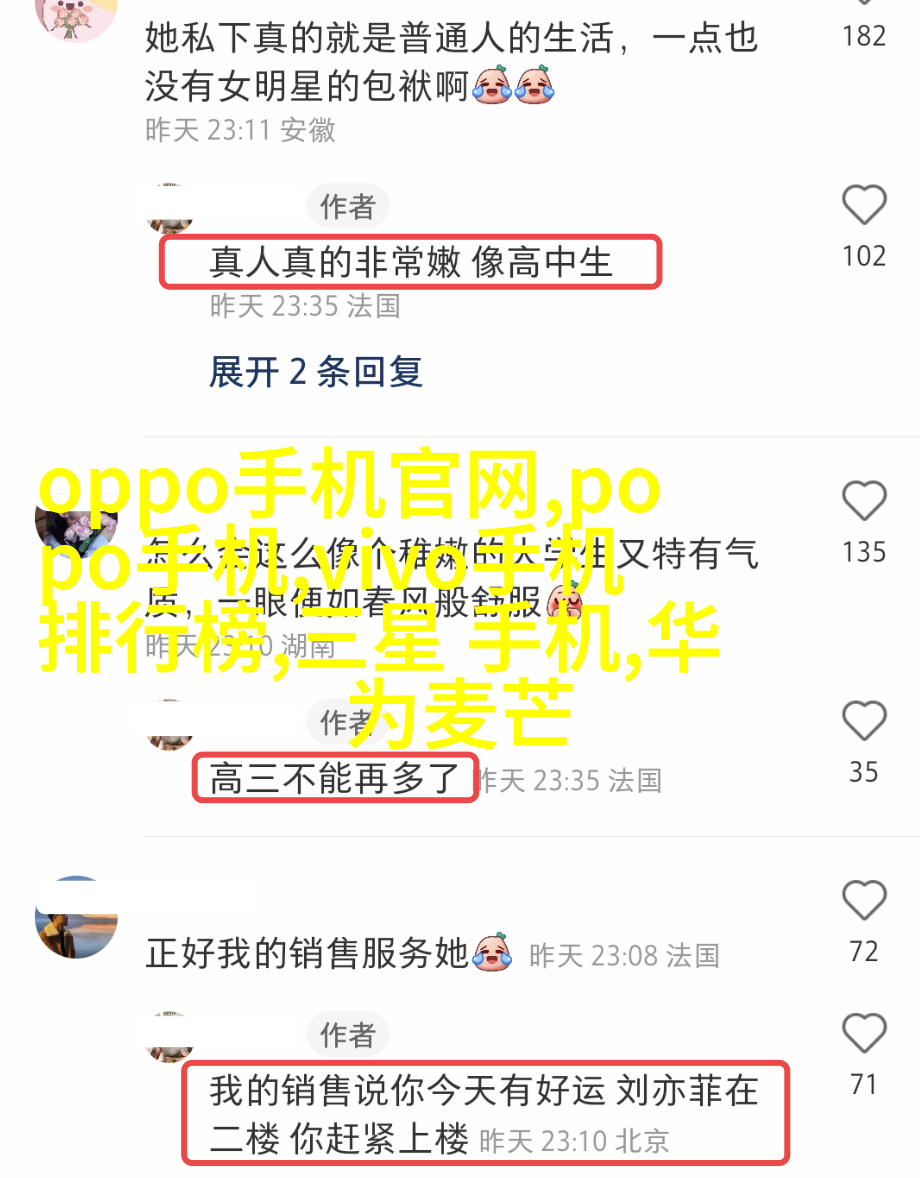The image size is (920, 1178).
Task: Like the author's reply with 102 likes
Action: [x=864, y=204]
